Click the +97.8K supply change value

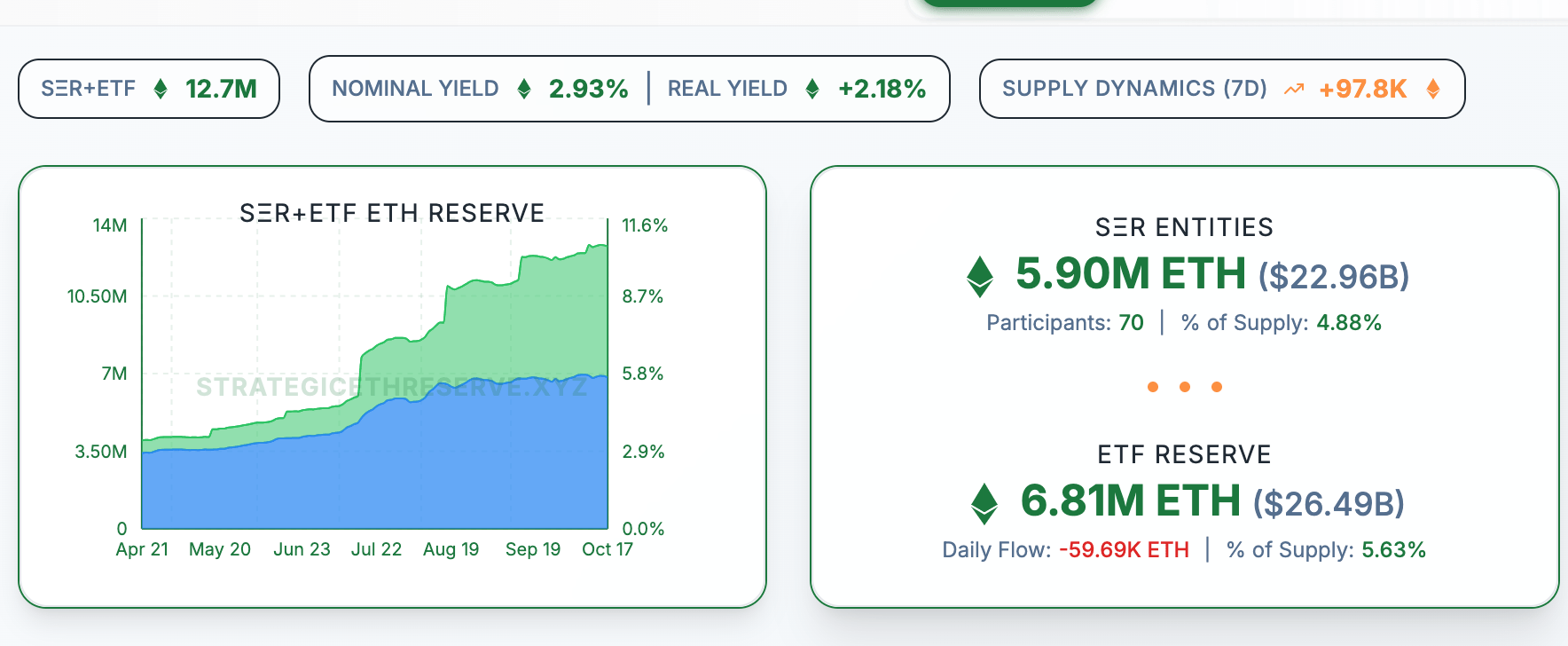point(1362,89)
